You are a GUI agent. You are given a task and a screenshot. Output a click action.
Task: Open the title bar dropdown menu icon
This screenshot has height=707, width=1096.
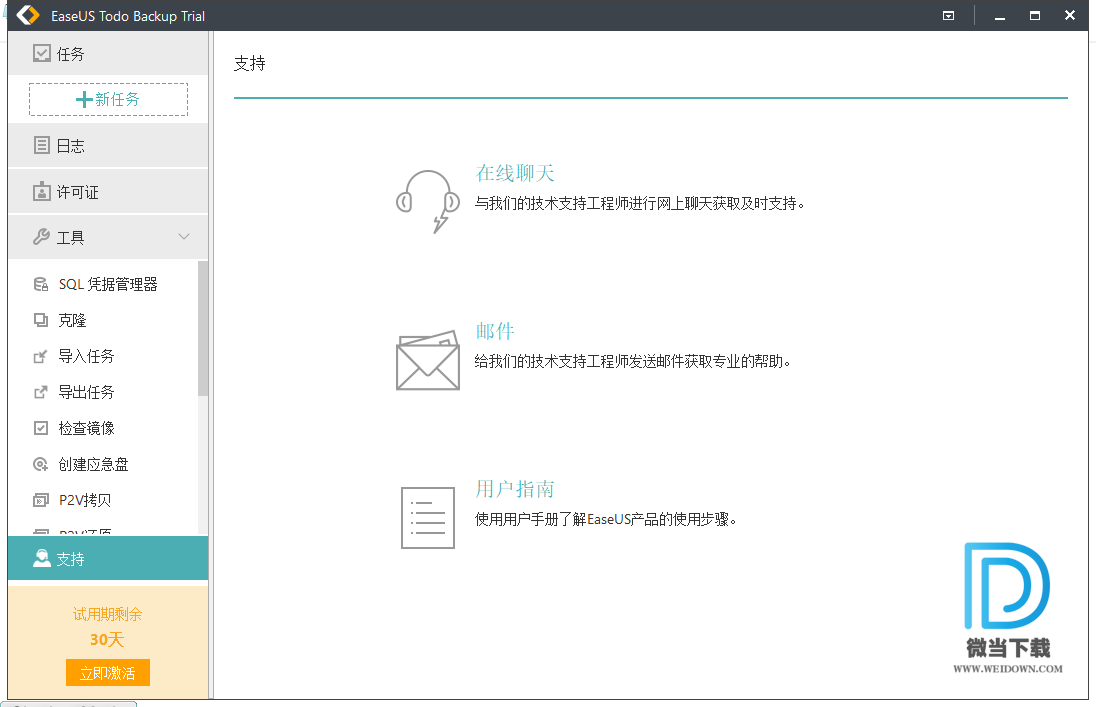coord(949,15)
